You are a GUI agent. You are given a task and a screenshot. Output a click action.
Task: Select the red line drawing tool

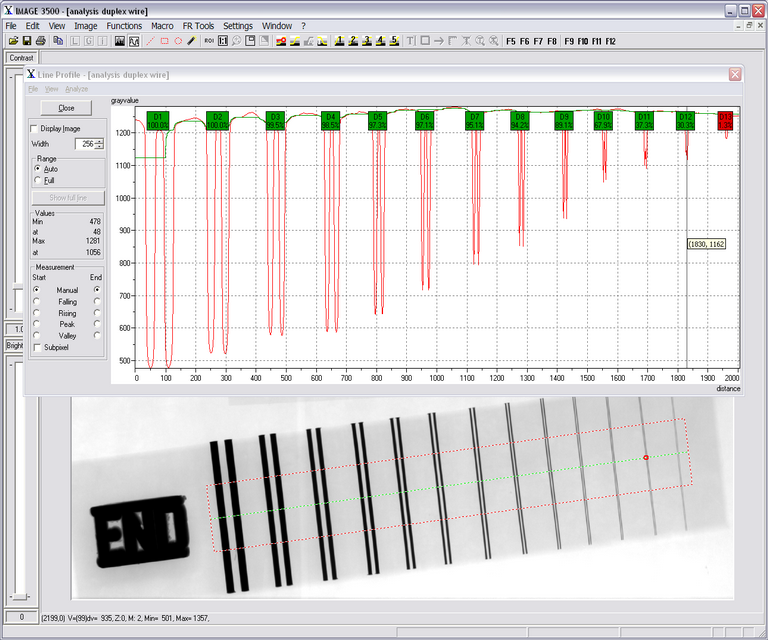coord(151,41)
